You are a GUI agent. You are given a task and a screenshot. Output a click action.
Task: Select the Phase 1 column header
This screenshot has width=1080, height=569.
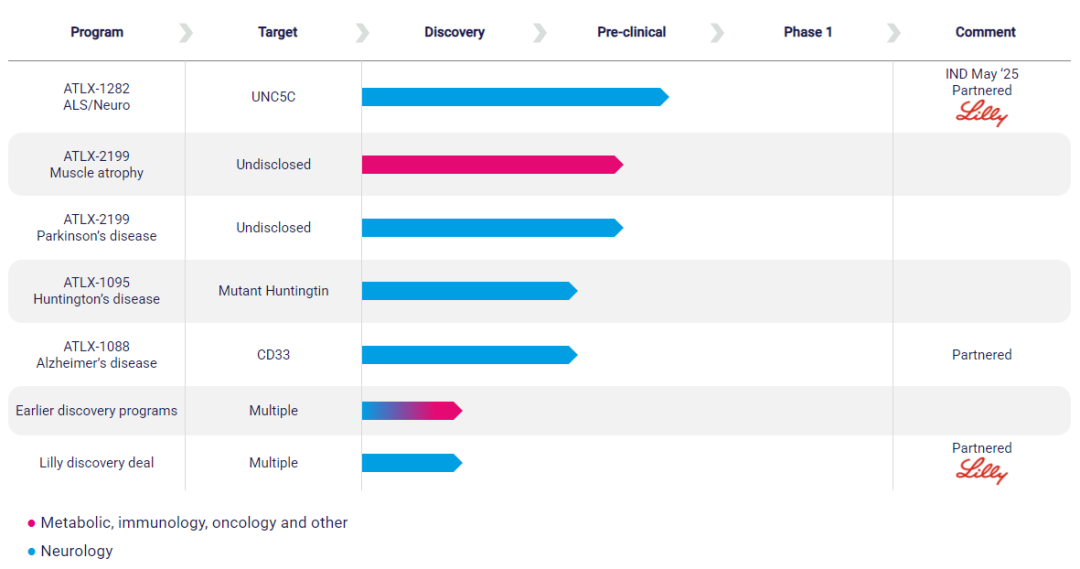[x=808, y=32]
